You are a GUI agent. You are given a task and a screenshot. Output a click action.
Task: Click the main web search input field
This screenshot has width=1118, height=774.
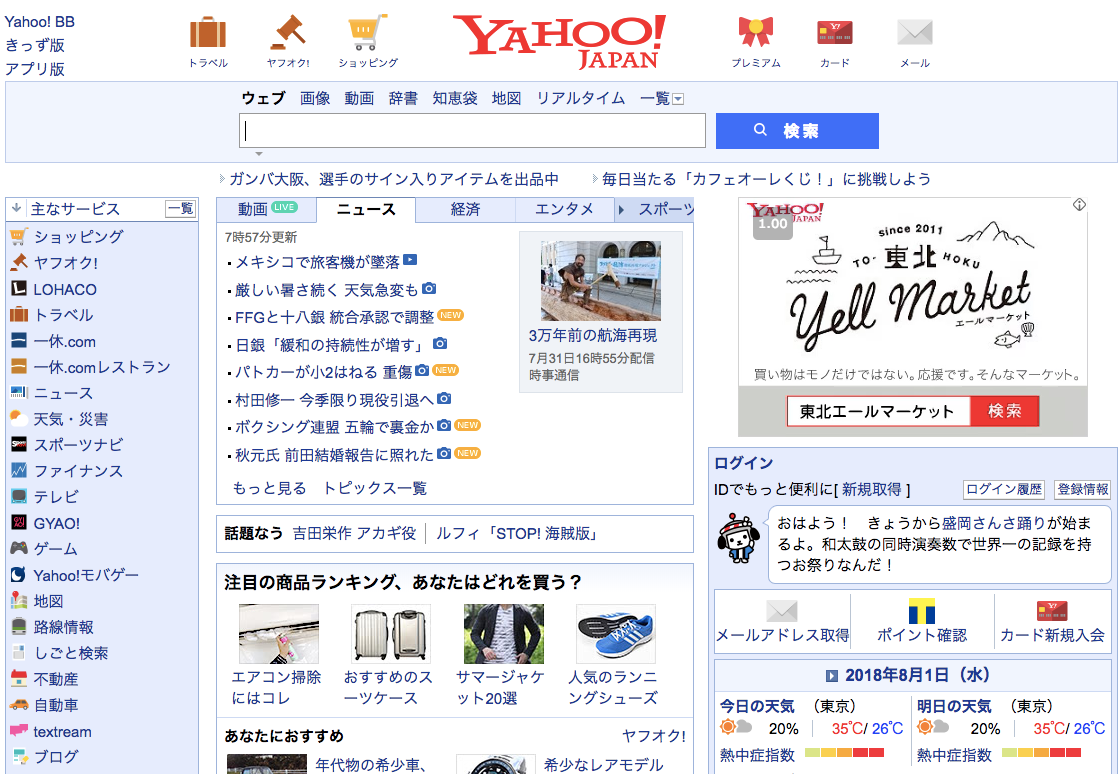coord(472,131)
